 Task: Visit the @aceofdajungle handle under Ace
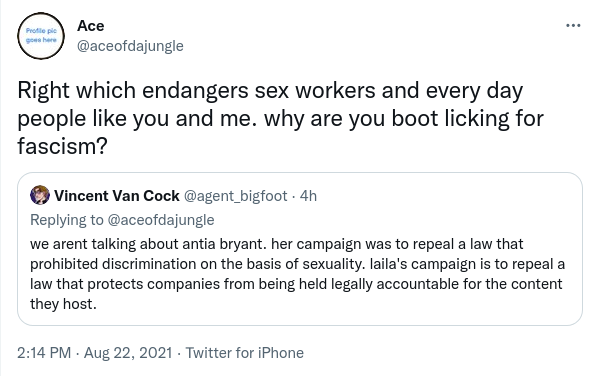tap(130, 46)
